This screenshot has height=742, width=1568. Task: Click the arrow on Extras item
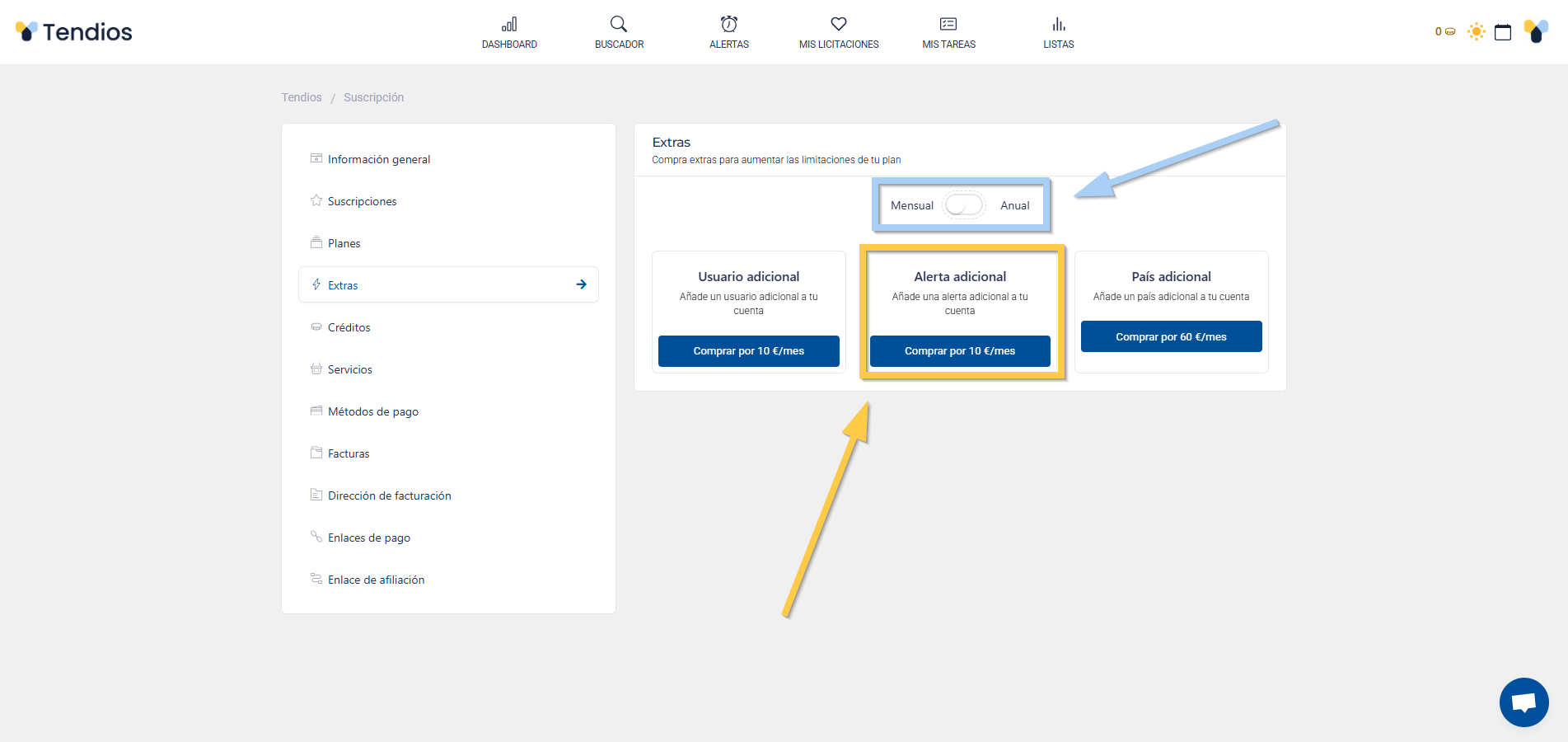[581, 284]
